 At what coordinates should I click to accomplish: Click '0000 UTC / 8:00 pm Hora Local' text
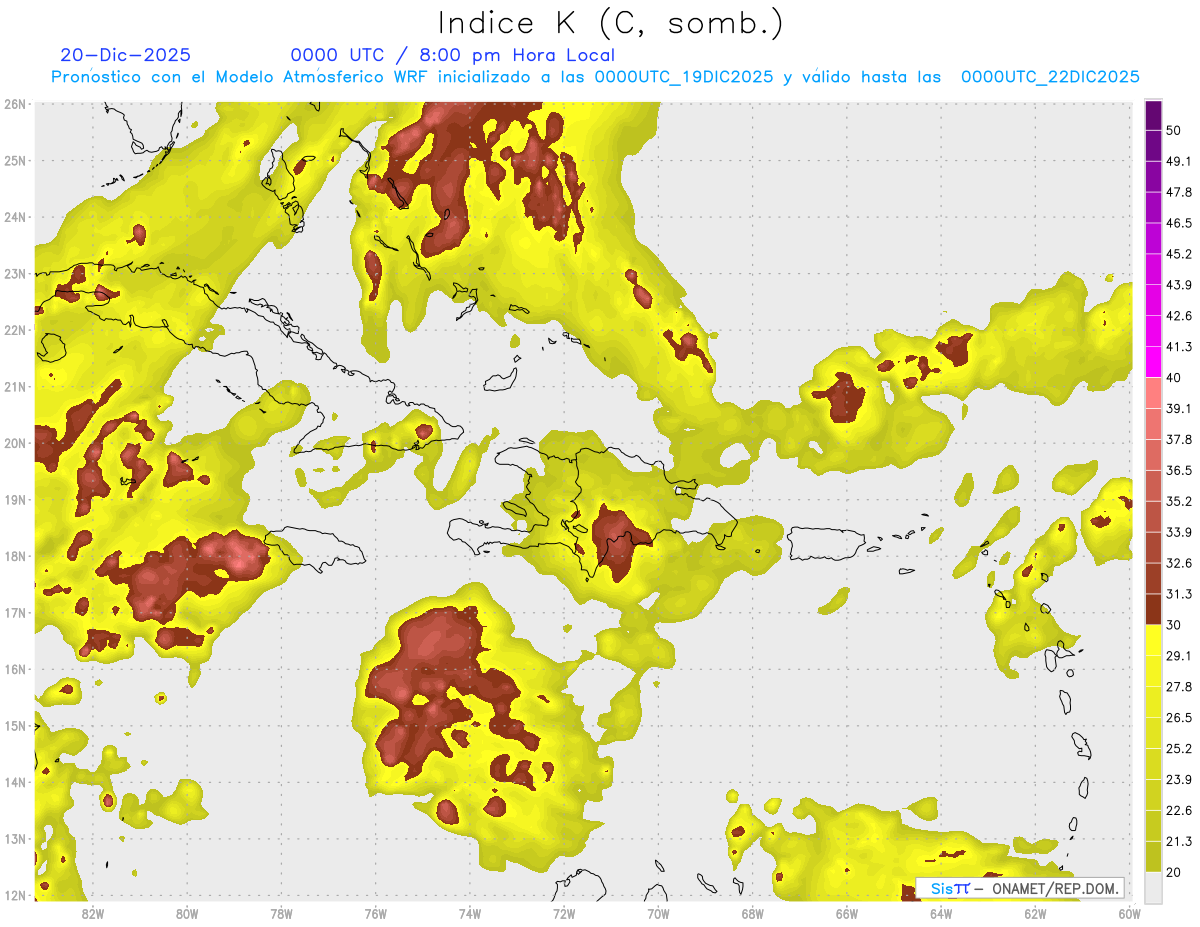pyautogui.click(x=452, y=55)
